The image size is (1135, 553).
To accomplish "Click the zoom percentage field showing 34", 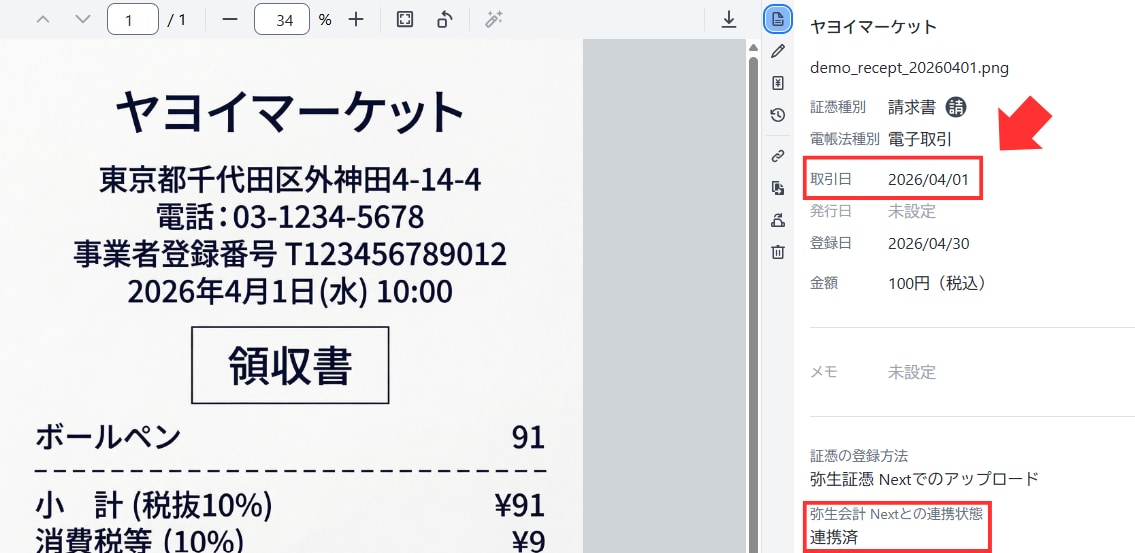I will point(282,20).
